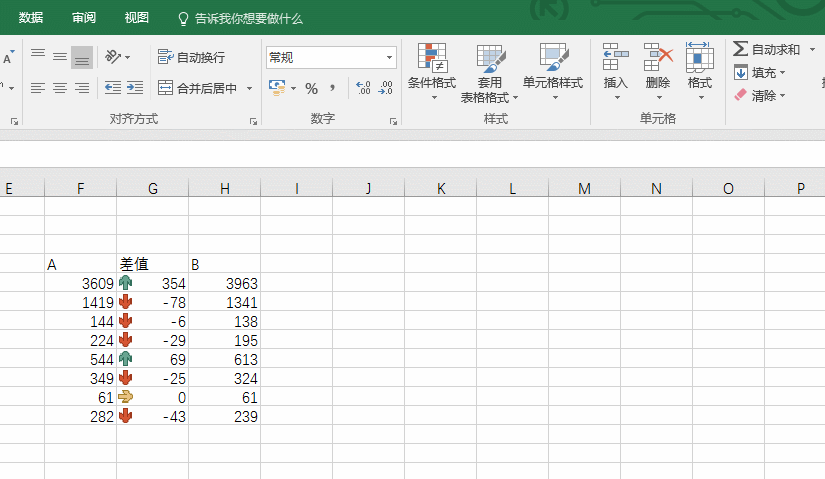825x479 pixels.
Task: Click the 插入 insert cells icon
Action: 616,59
